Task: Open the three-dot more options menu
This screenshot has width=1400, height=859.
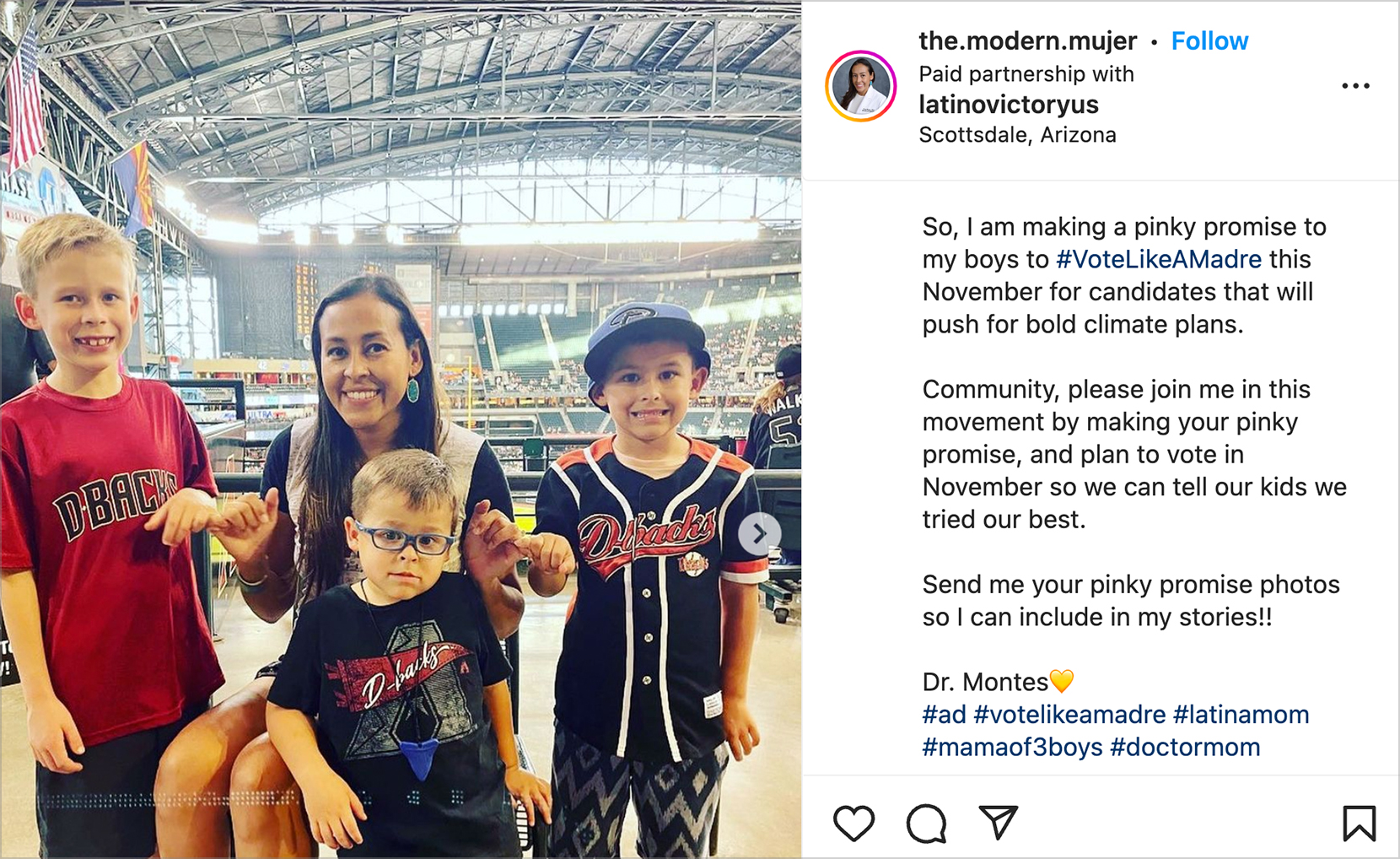Action: coord(1355,86)
